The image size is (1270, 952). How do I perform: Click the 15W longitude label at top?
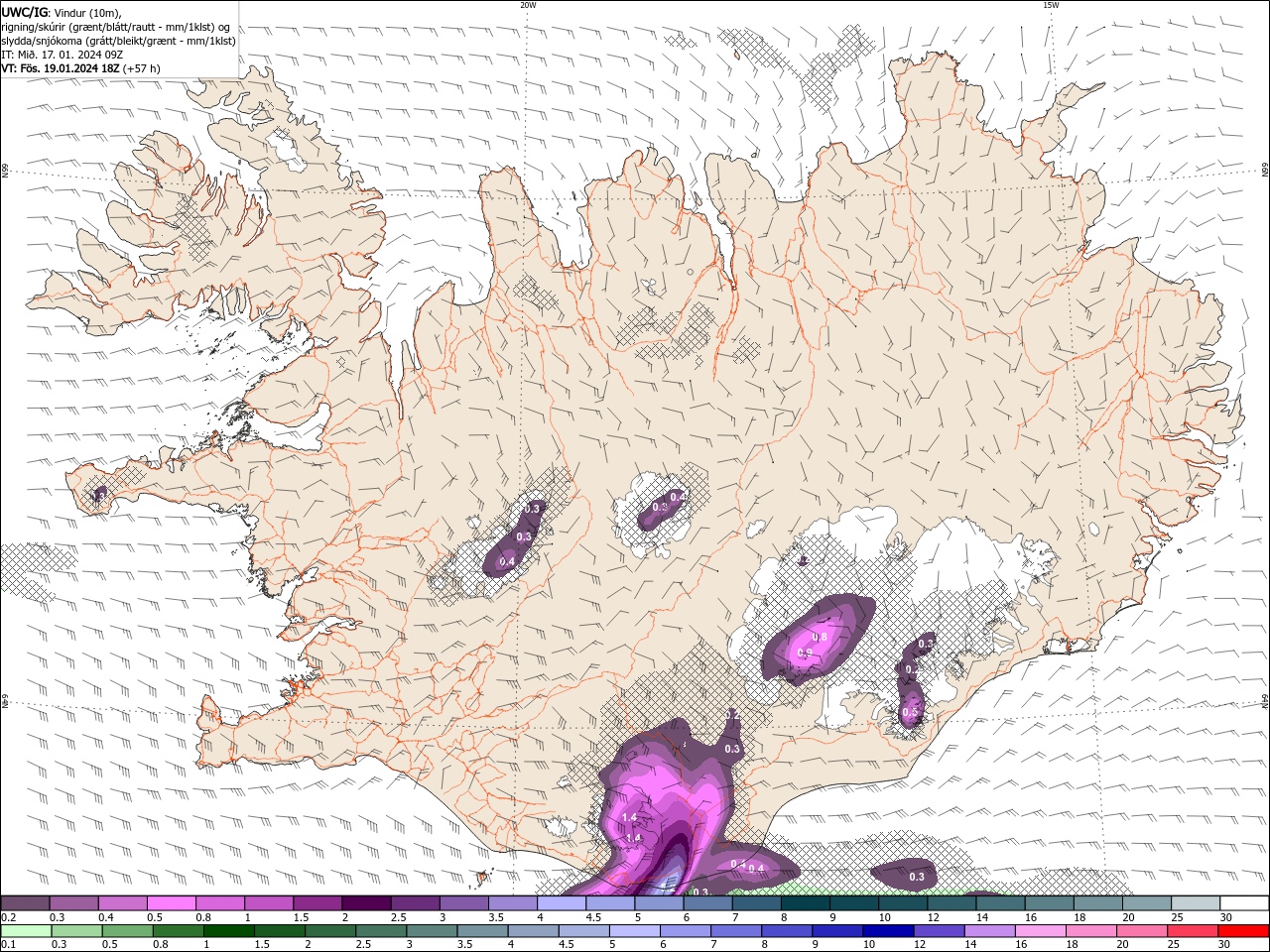(1051, 5)
